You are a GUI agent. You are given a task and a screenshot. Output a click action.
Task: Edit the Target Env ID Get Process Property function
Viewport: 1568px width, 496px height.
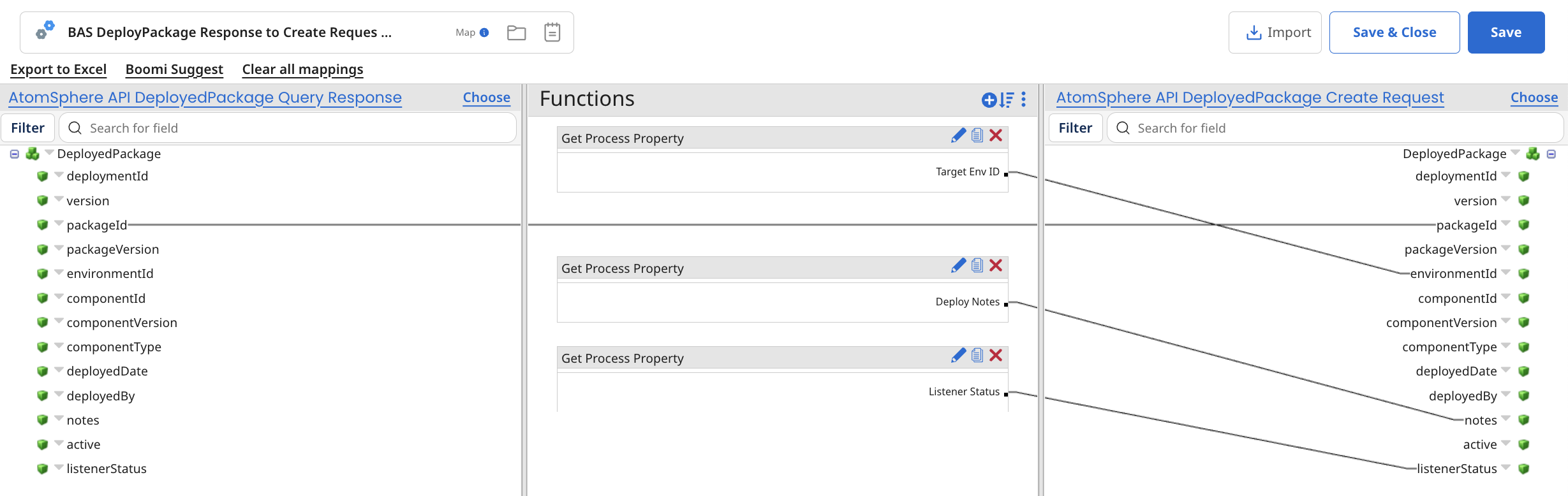pos(958,135)
